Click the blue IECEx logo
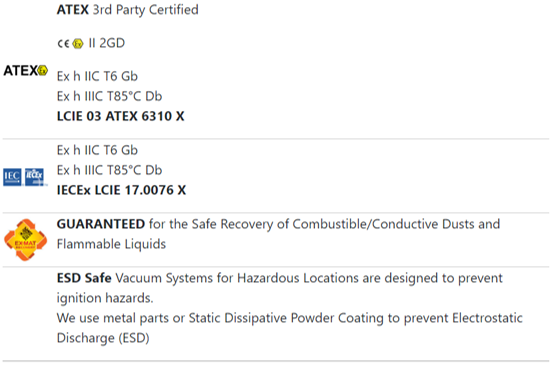553x369 pixels. point(34,176)
